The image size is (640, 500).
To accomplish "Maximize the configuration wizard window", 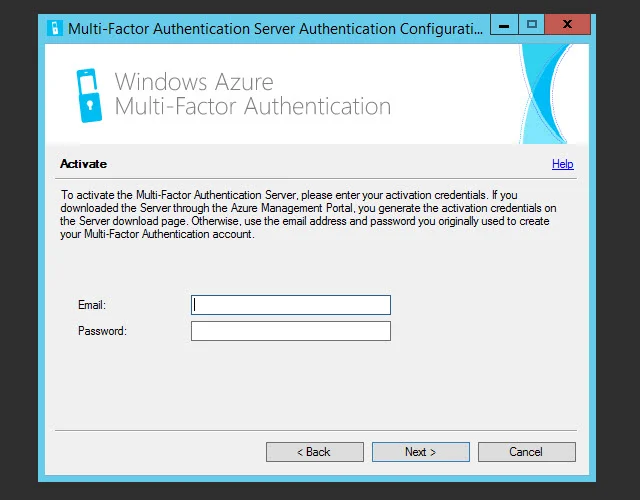I will (531, 24).
